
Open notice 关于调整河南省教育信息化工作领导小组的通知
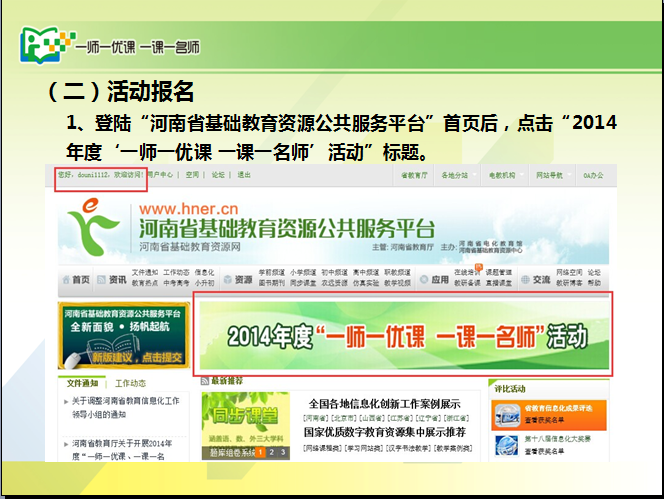pos(125,408)
